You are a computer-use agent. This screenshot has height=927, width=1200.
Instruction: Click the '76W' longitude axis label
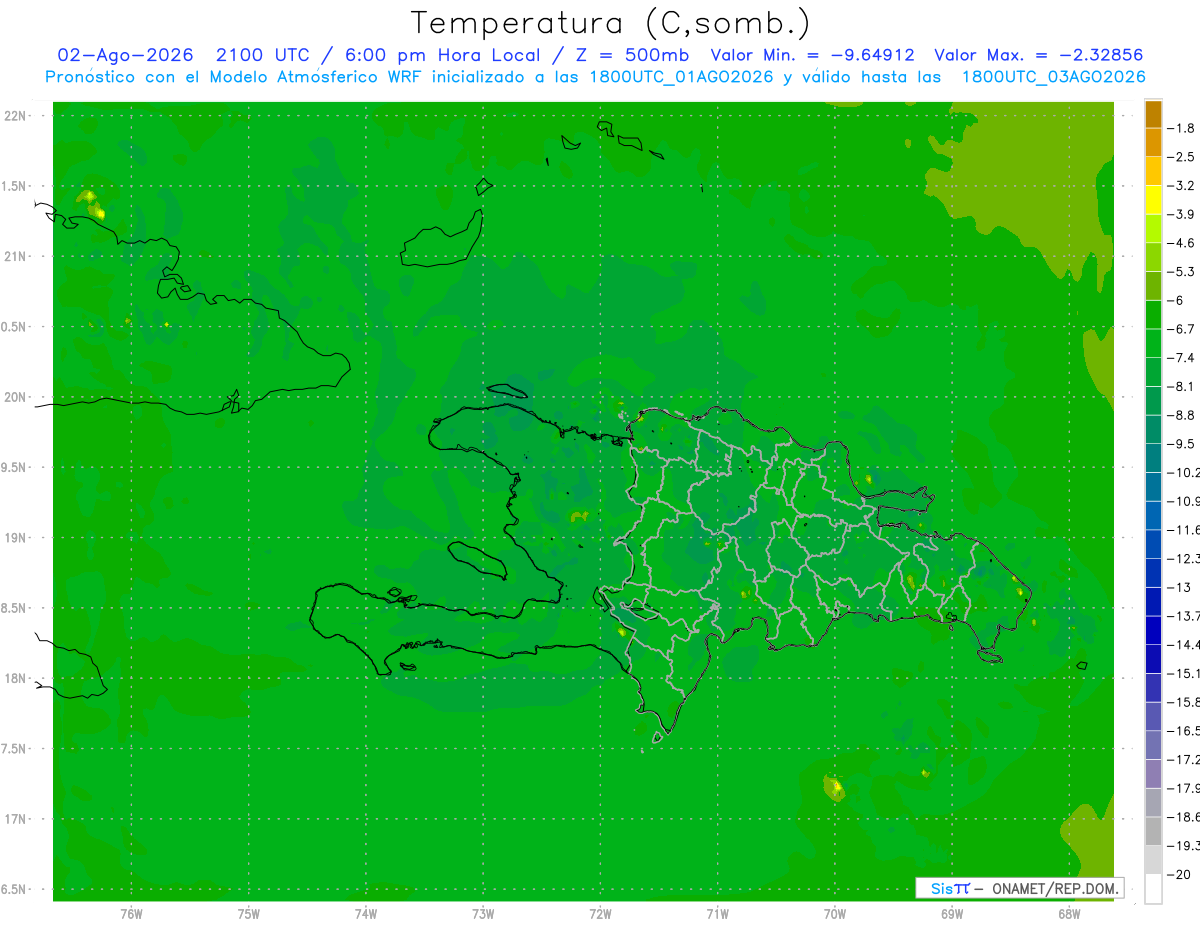(131, 914)
